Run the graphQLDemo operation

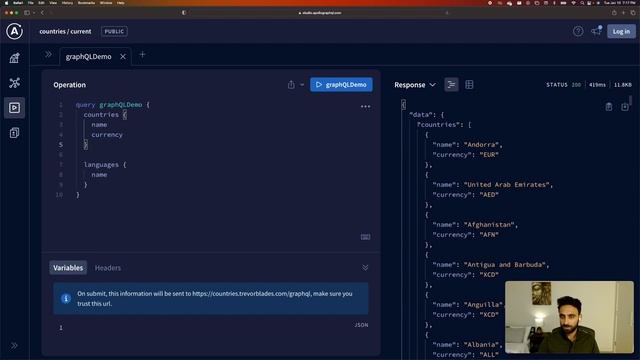(341, 84)
